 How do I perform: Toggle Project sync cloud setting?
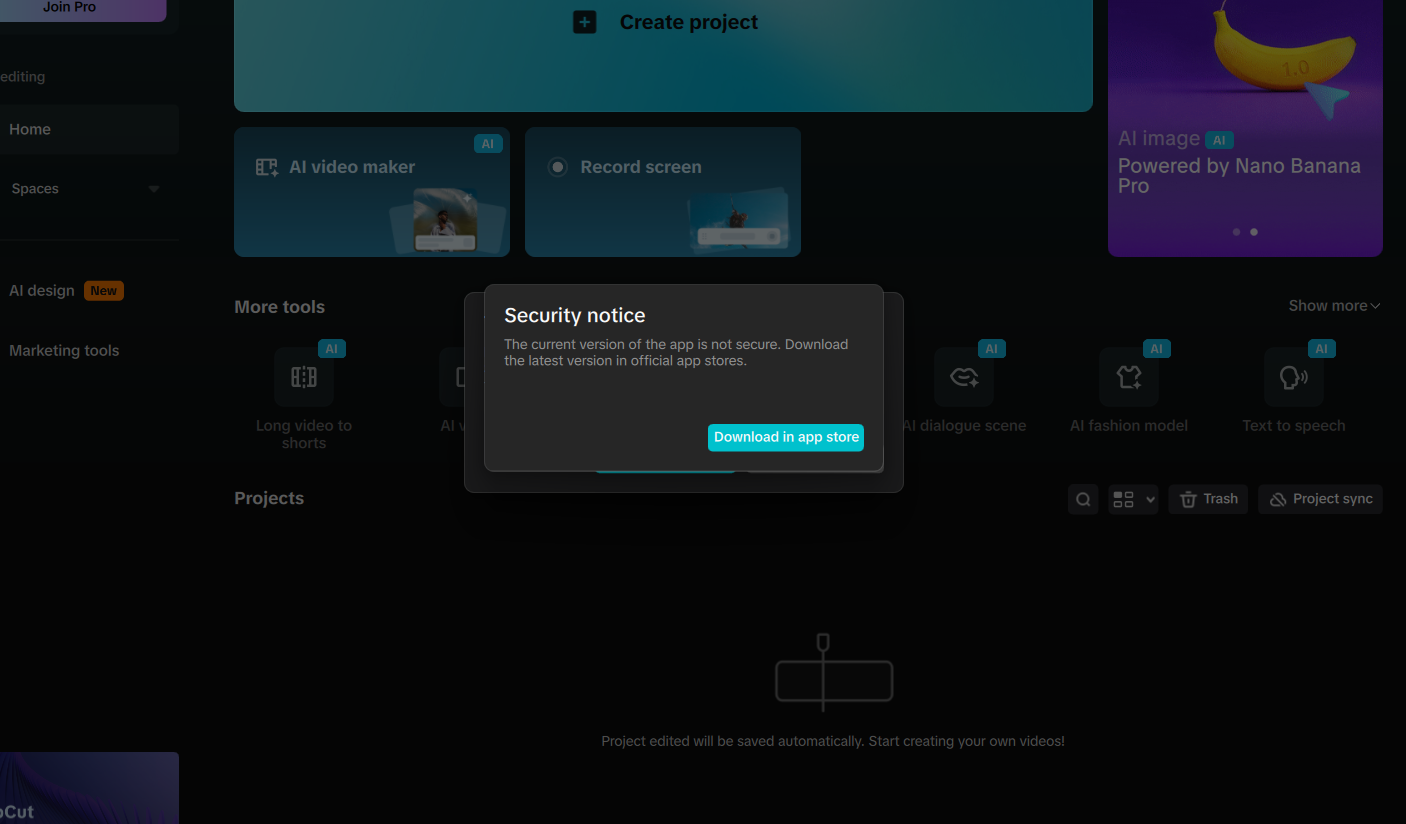pos(1320,499)
